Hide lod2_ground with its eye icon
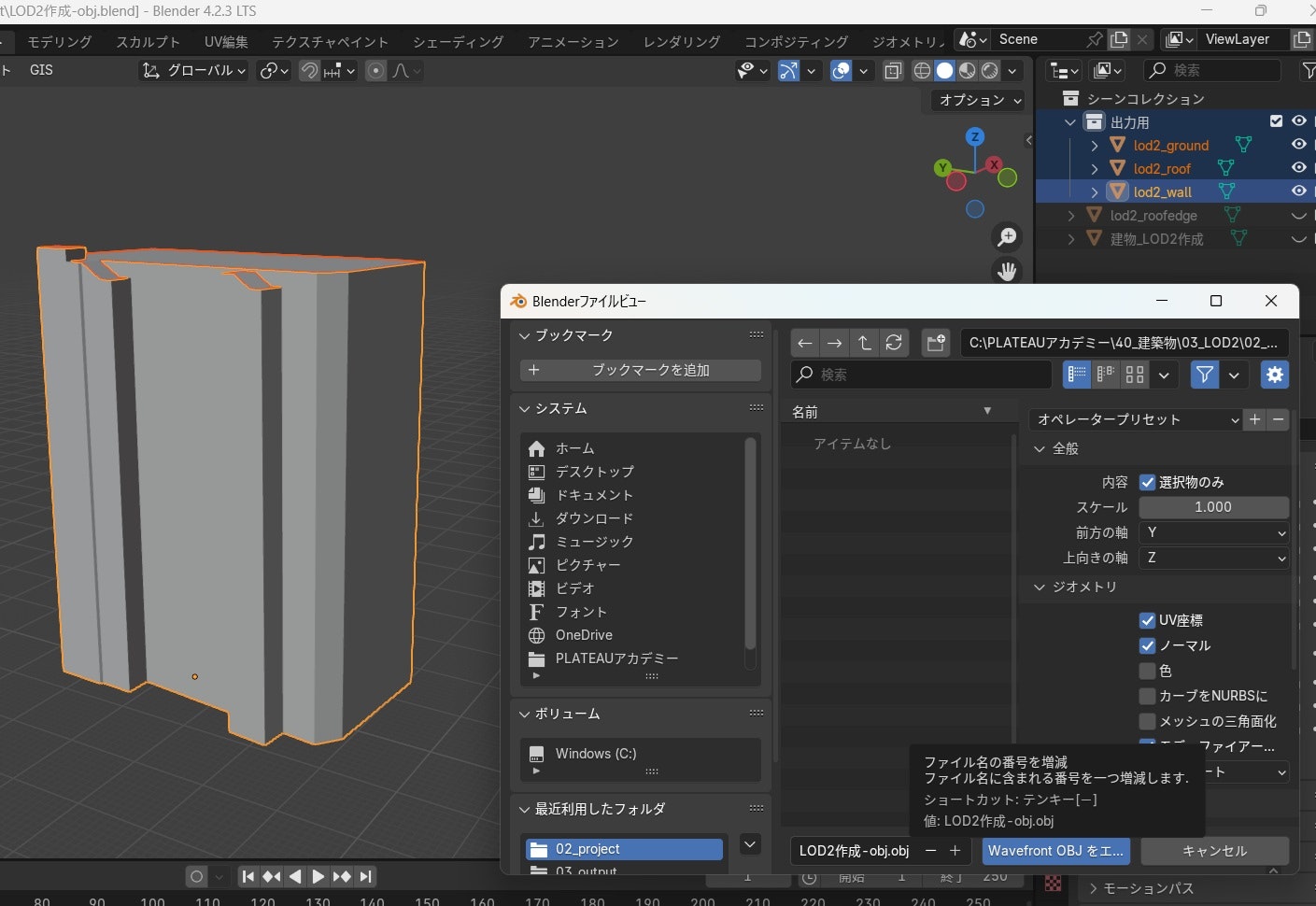Image resolution: width=1316 pixels, height=906 pixels. point(1298,145)
